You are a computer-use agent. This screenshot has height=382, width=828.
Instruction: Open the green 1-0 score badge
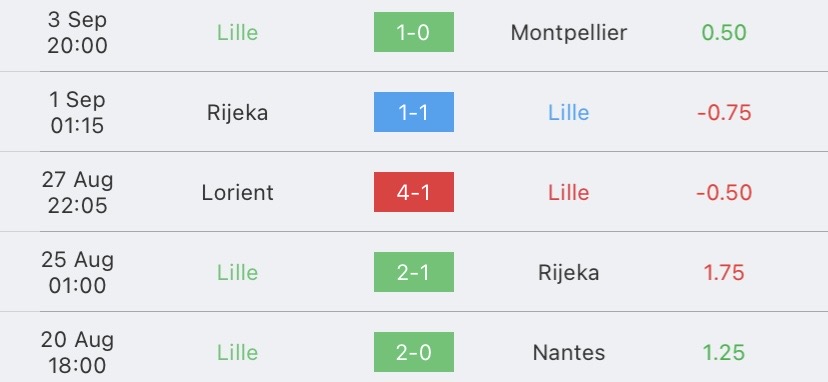pos(413,32)
